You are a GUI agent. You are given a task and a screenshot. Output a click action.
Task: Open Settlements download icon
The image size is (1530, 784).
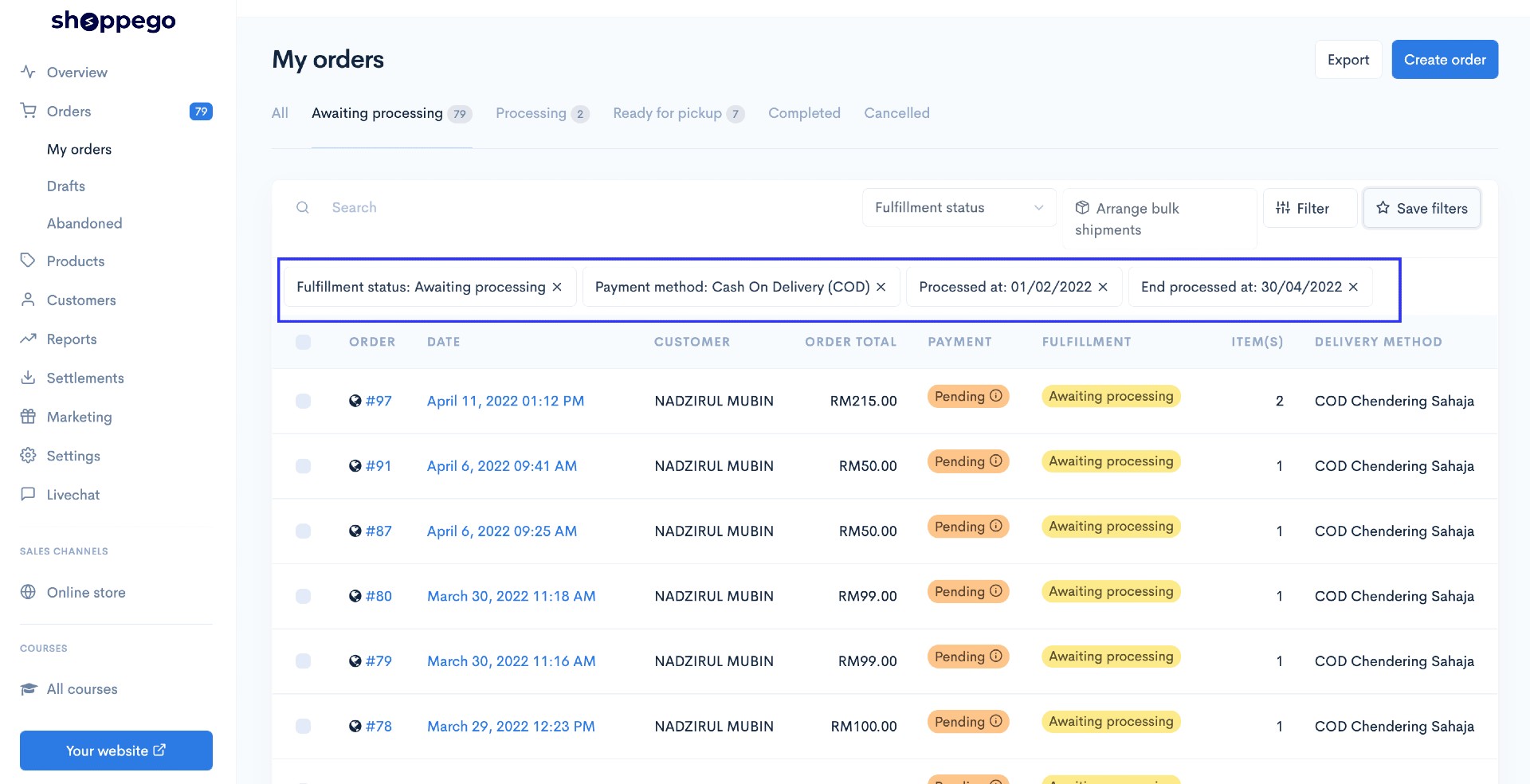coord(28,378)
